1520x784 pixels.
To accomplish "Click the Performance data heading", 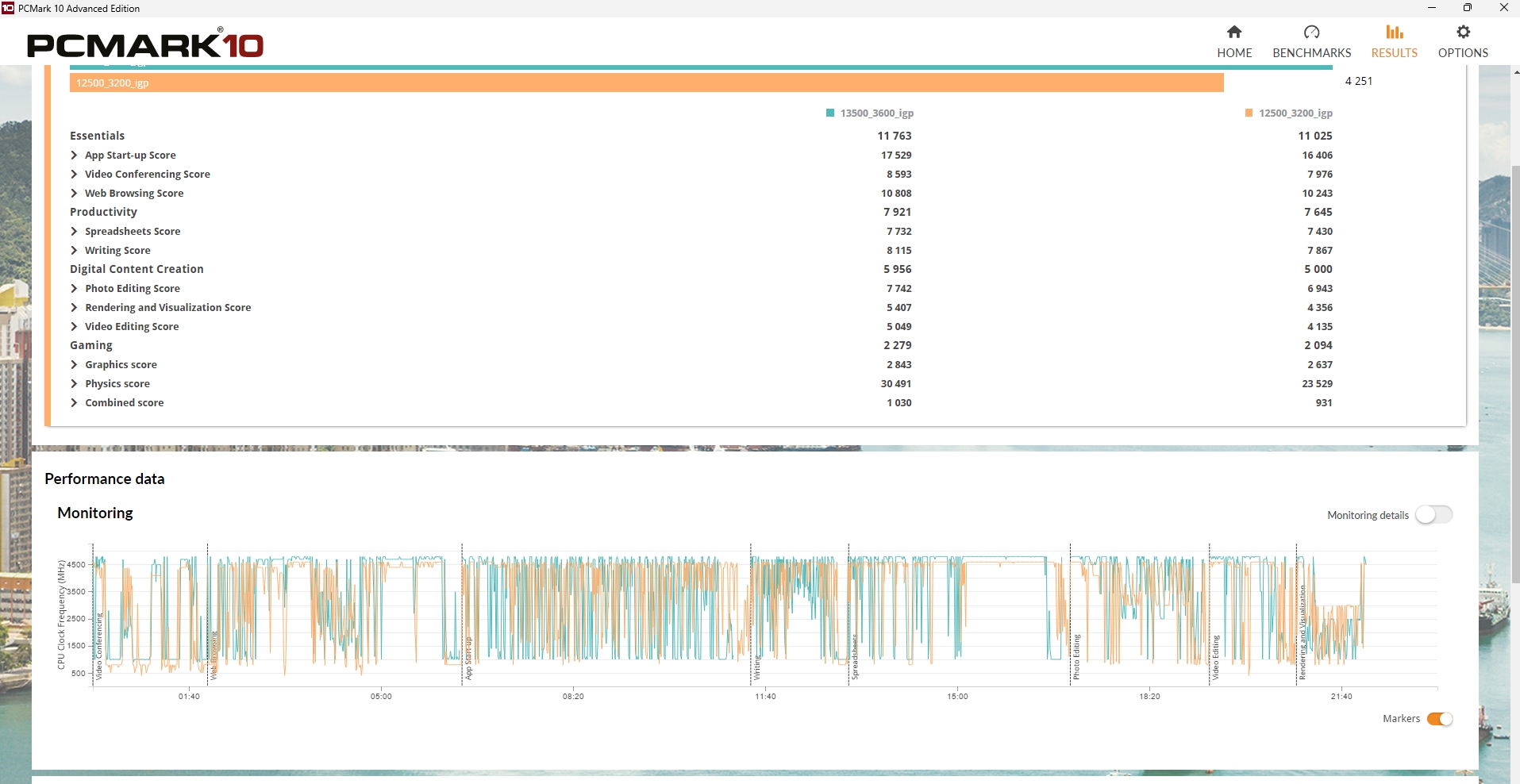I will coord(105,478).
